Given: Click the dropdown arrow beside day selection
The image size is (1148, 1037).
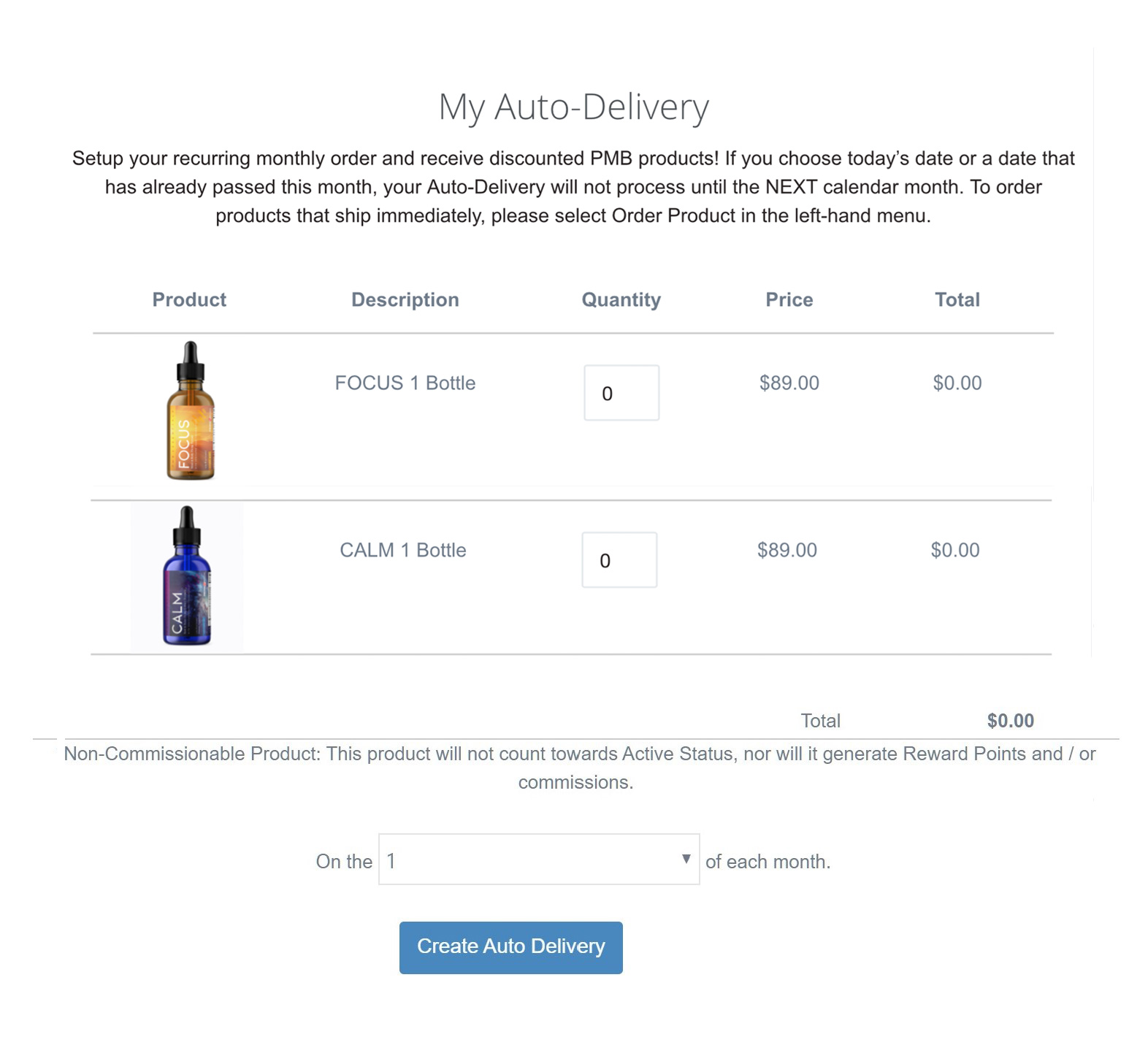Looking at the screenshot, I should click(686, 859).
